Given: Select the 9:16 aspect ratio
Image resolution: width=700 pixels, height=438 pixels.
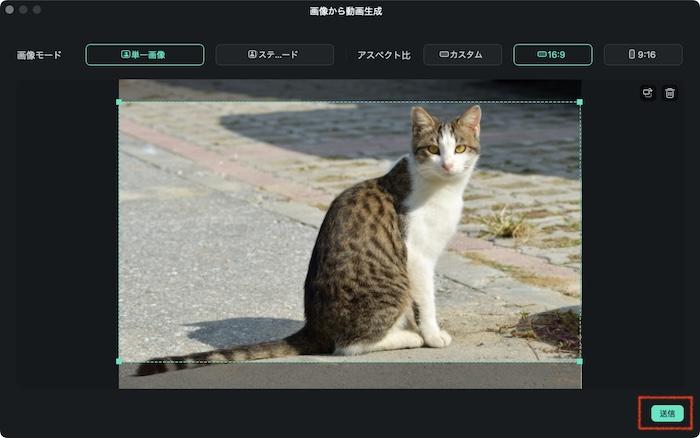Looking at the screenshot, I should click(x=643, y=55).
